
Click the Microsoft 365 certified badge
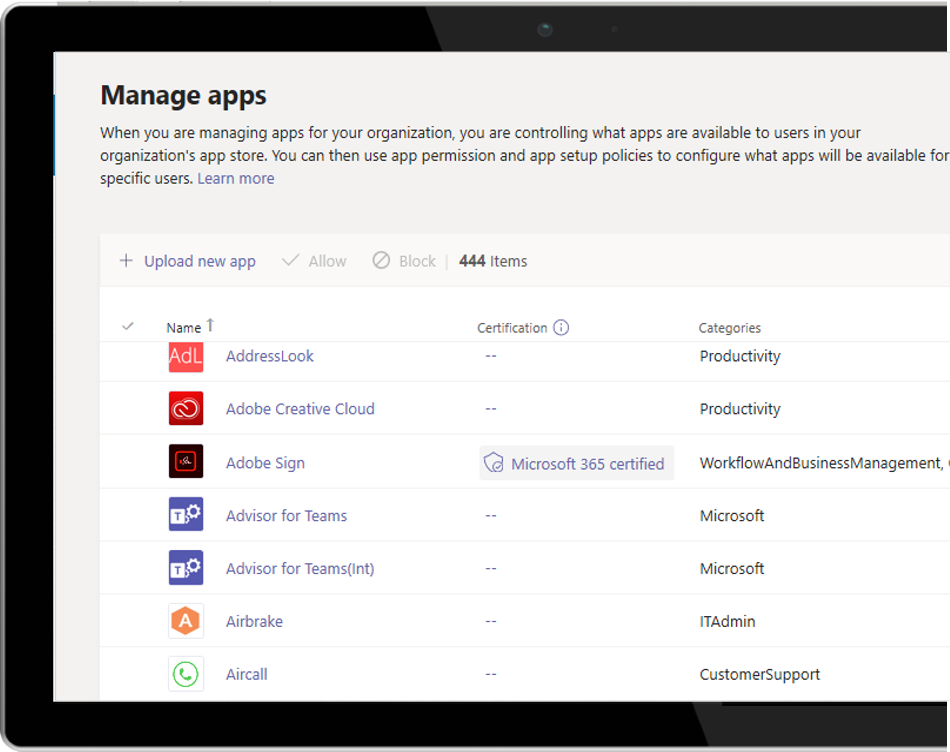click(x=576, y=464)
